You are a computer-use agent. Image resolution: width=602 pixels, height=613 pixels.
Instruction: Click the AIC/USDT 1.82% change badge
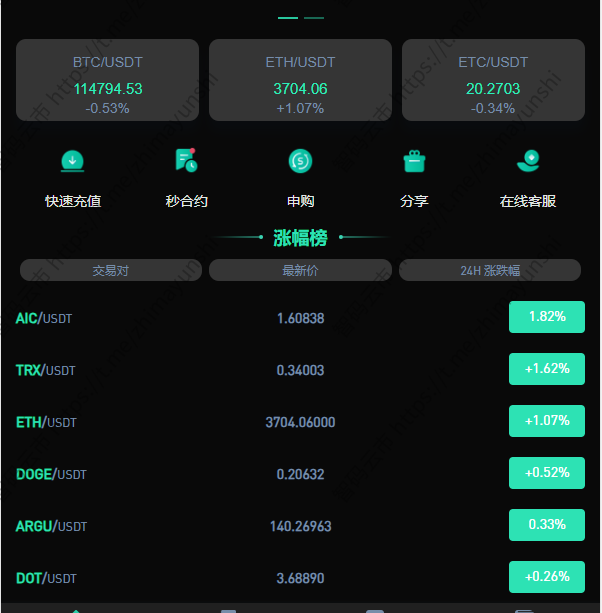(x=546, y=317)
